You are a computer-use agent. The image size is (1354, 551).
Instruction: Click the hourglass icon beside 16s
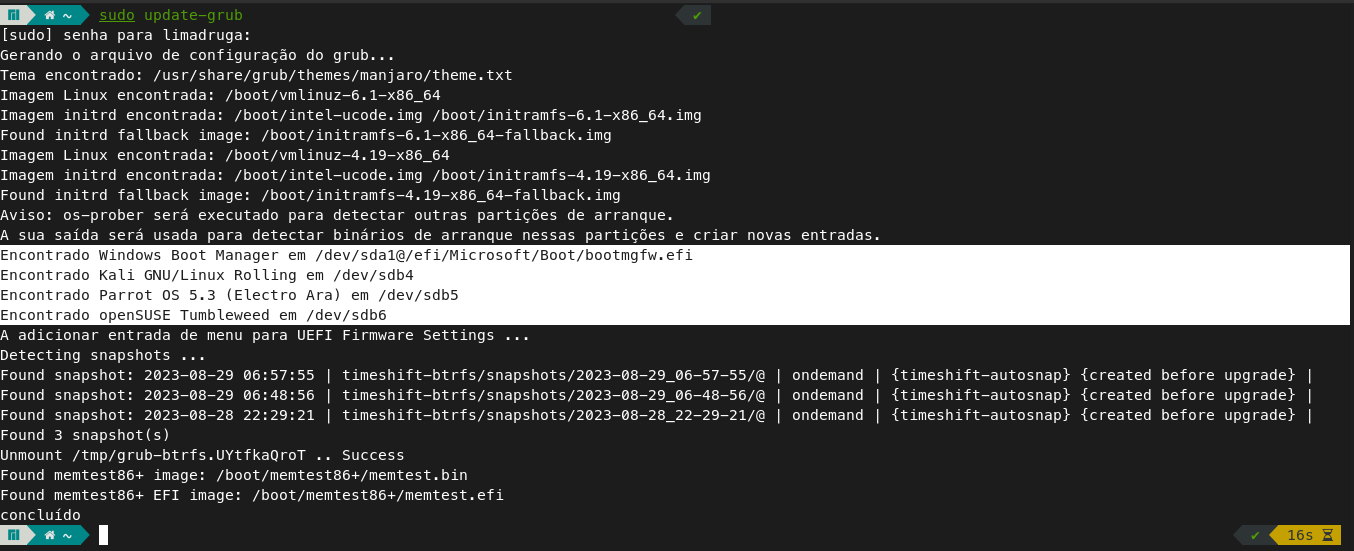point(1328,535)
